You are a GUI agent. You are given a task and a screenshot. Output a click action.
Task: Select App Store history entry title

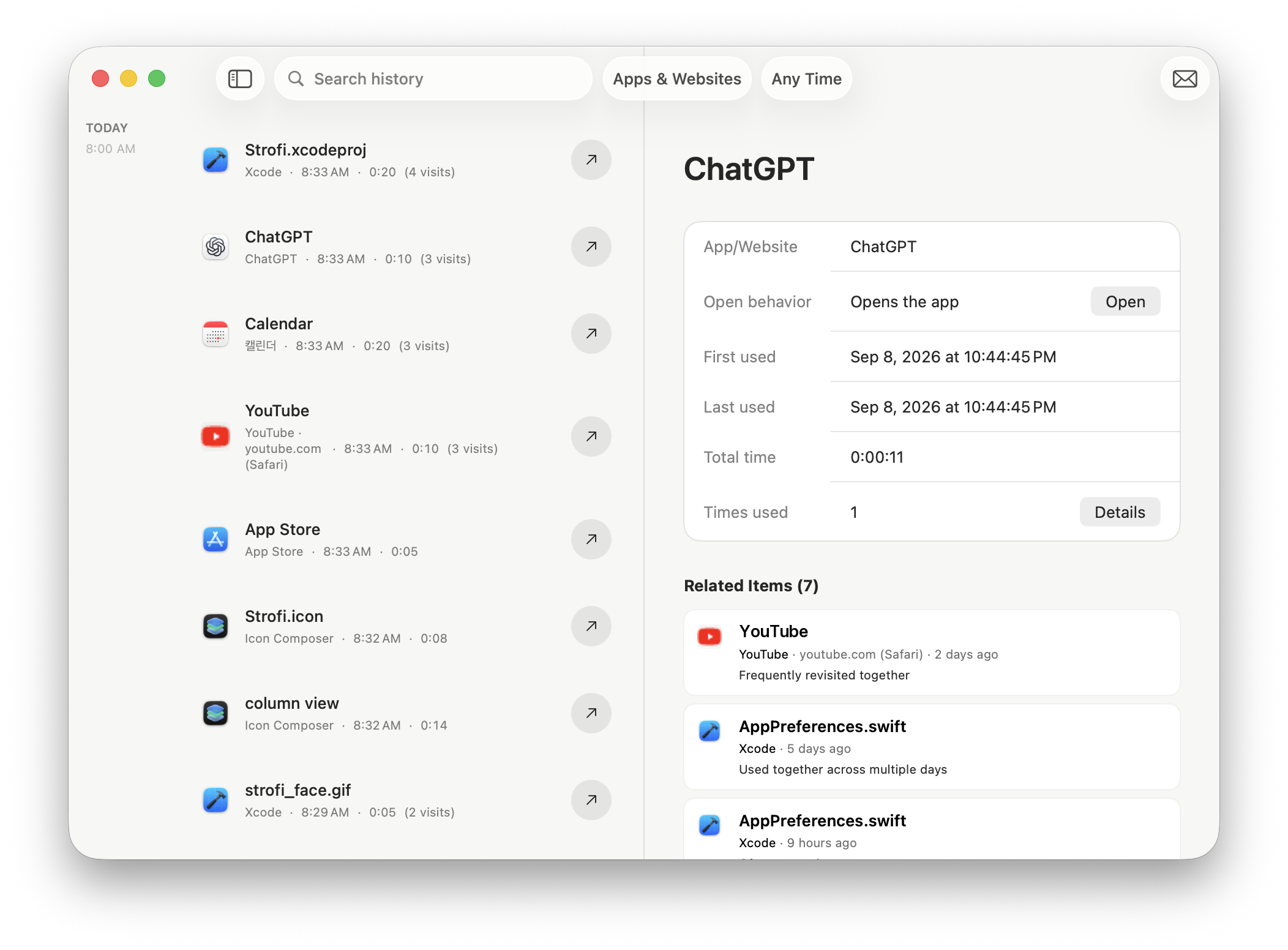(x=282, y=529)
